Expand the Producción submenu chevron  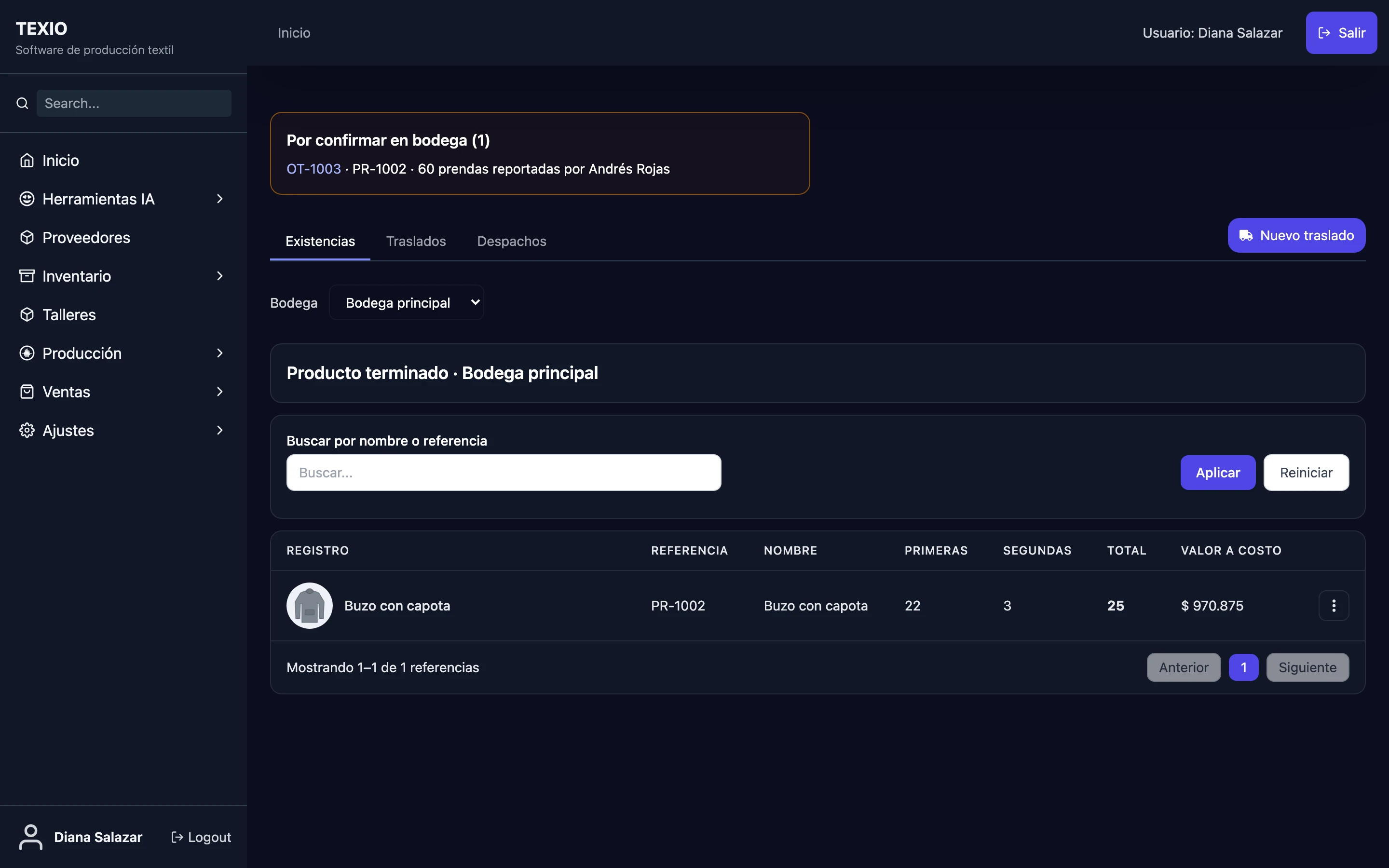220,353
